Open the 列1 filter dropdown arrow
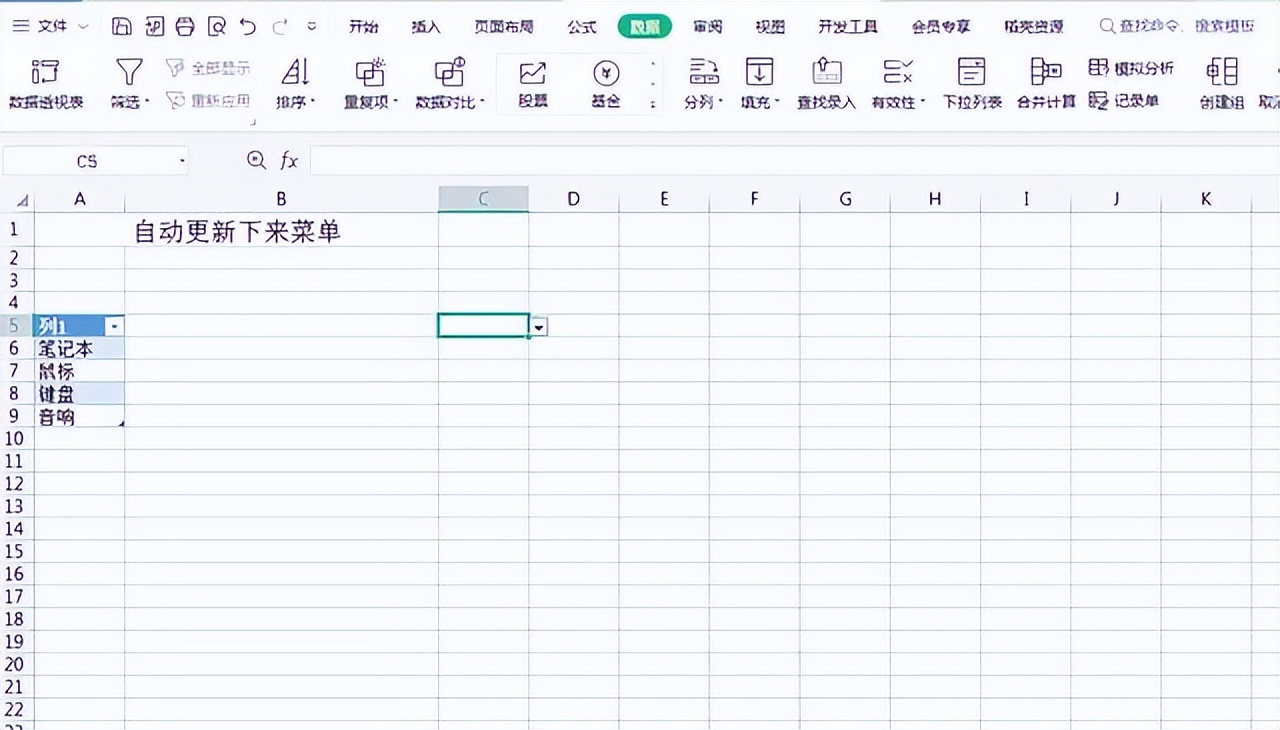Viewport: 1280px width, 730px height. tap(116, 326)
